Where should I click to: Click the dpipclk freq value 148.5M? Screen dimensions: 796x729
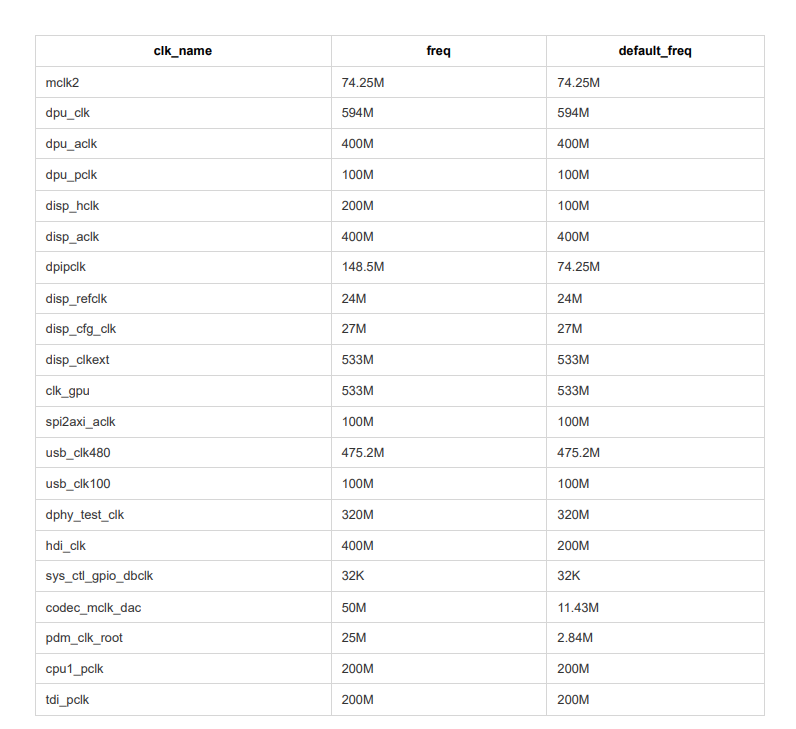coord(363,267)
